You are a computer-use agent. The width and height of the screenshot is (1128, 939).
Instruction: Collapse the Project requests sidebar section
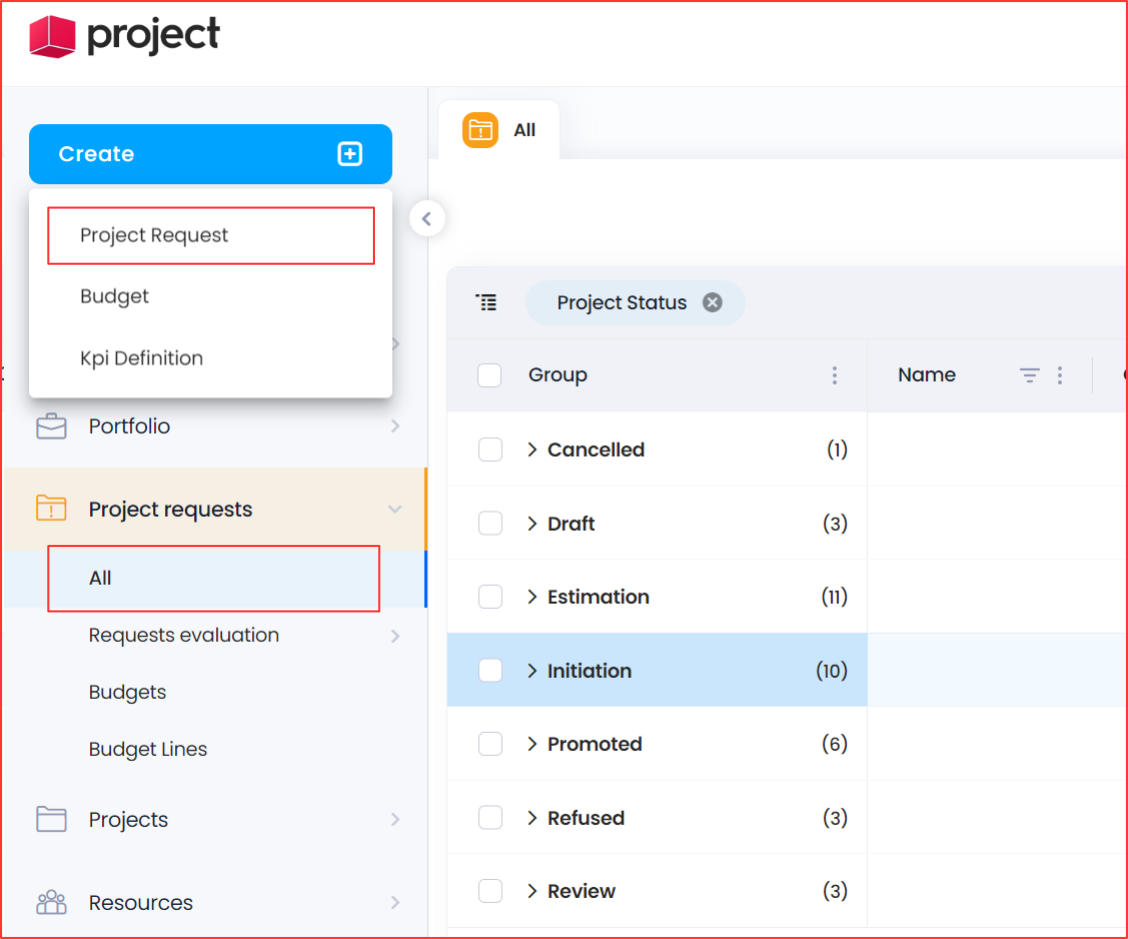395,510
